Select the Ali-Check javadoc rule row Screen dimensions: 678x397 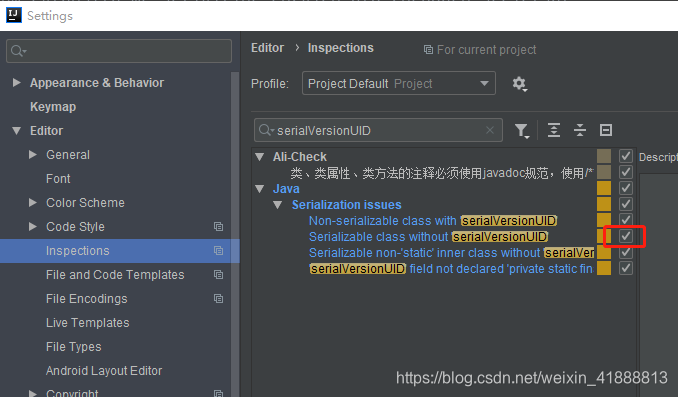[441, 173]
